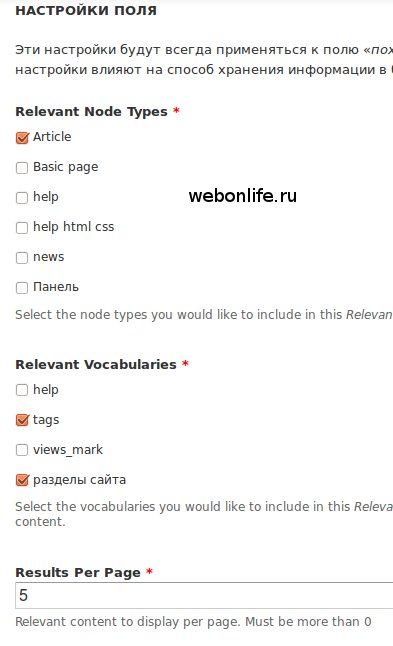Tick the views_mark vocabulary checkbox
The width and height of the screenshot is (393, 646).
(x=22, y=450)
